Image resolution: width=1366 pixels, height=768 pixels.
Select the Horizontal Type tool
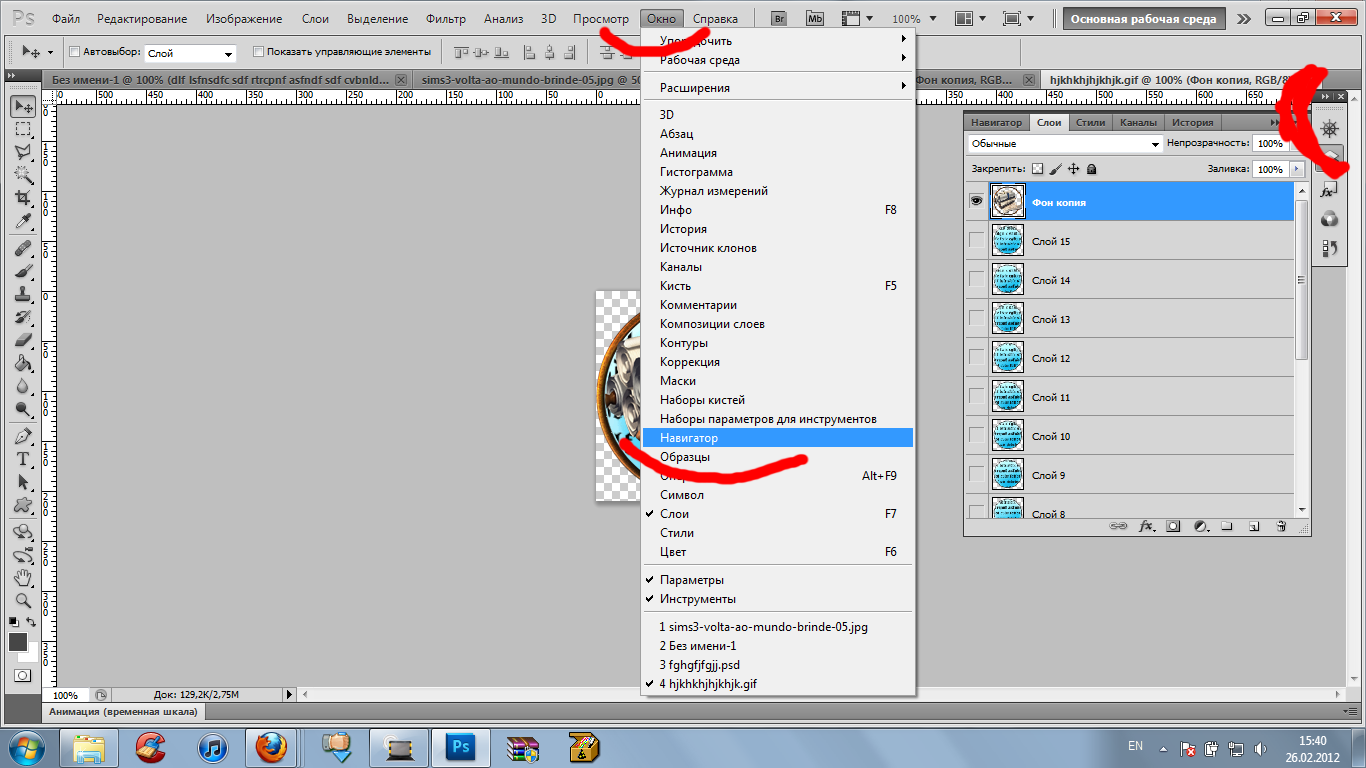[x=23, y=459]
